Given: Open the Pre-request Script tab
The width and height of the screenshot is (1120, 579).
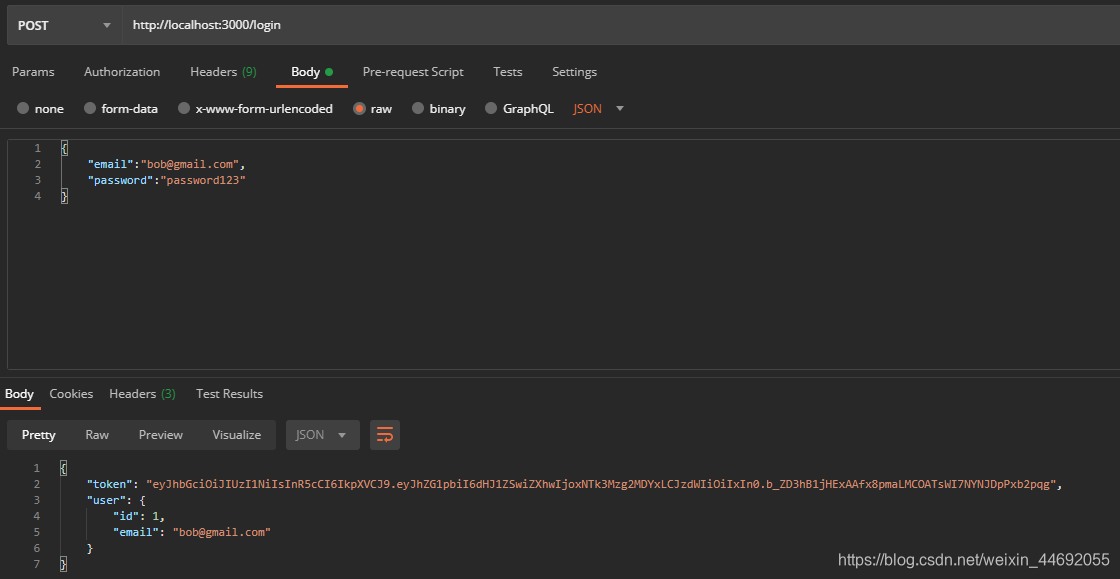Looking at the screenshot, I should (413, 71).
